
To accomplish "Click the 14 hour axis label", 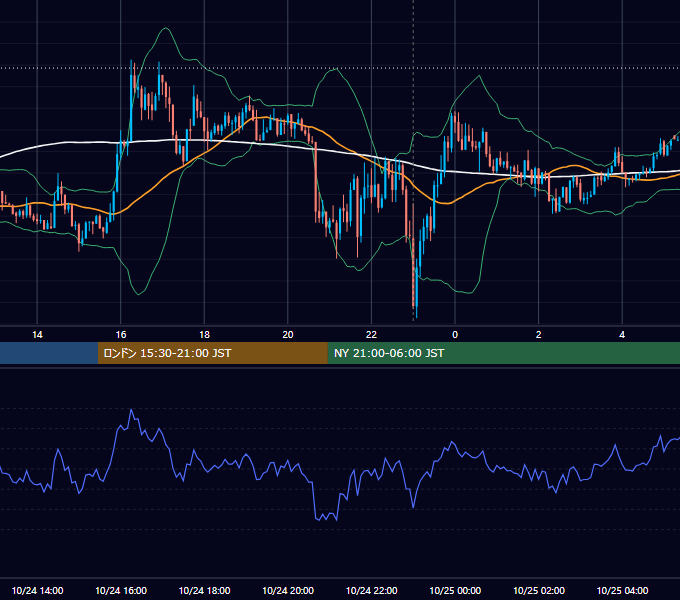I will pos(37,335).
